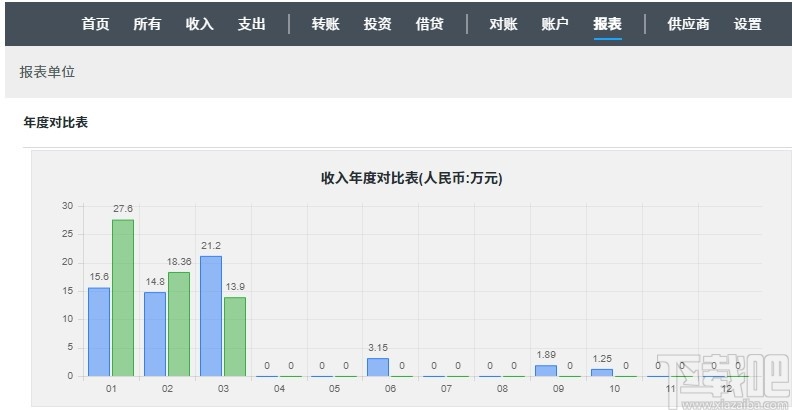Click the blue bar labeled 1.25

pos(602,373)
